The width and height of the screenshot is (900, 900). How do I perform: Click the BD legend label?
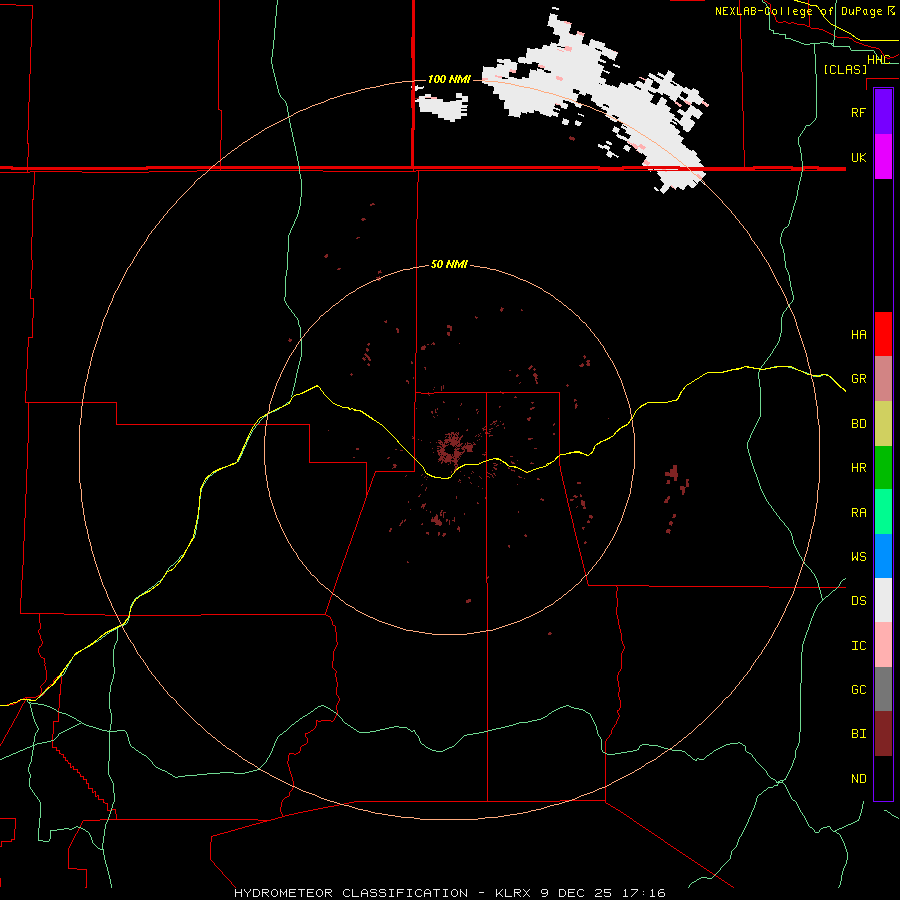click(859, 424)
